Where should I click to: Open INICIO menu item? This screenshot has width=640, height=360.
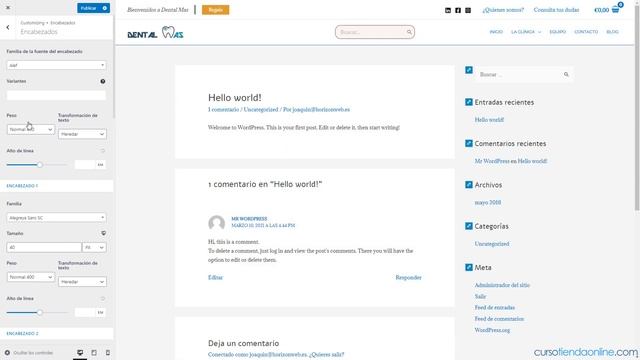[496, 32]
